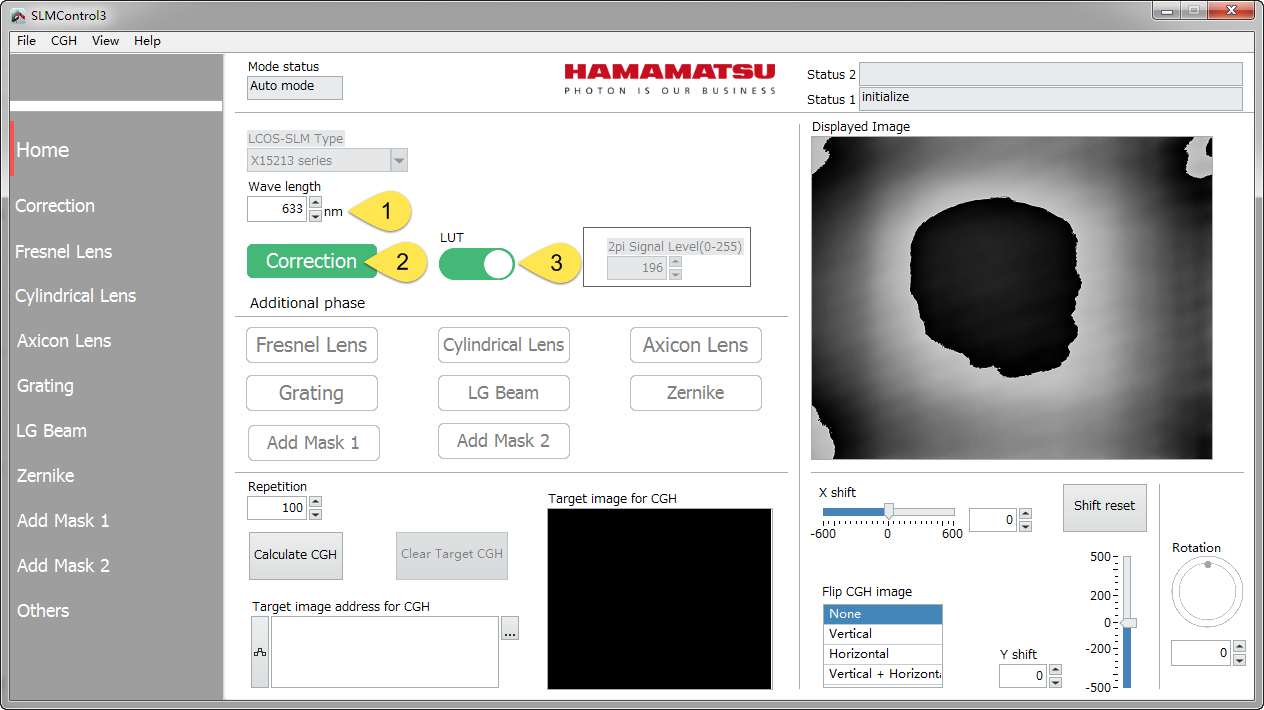Switch to the Zernike sidebar tab
This screenshot has height=710, width=1264.
(x=46, y=476)
